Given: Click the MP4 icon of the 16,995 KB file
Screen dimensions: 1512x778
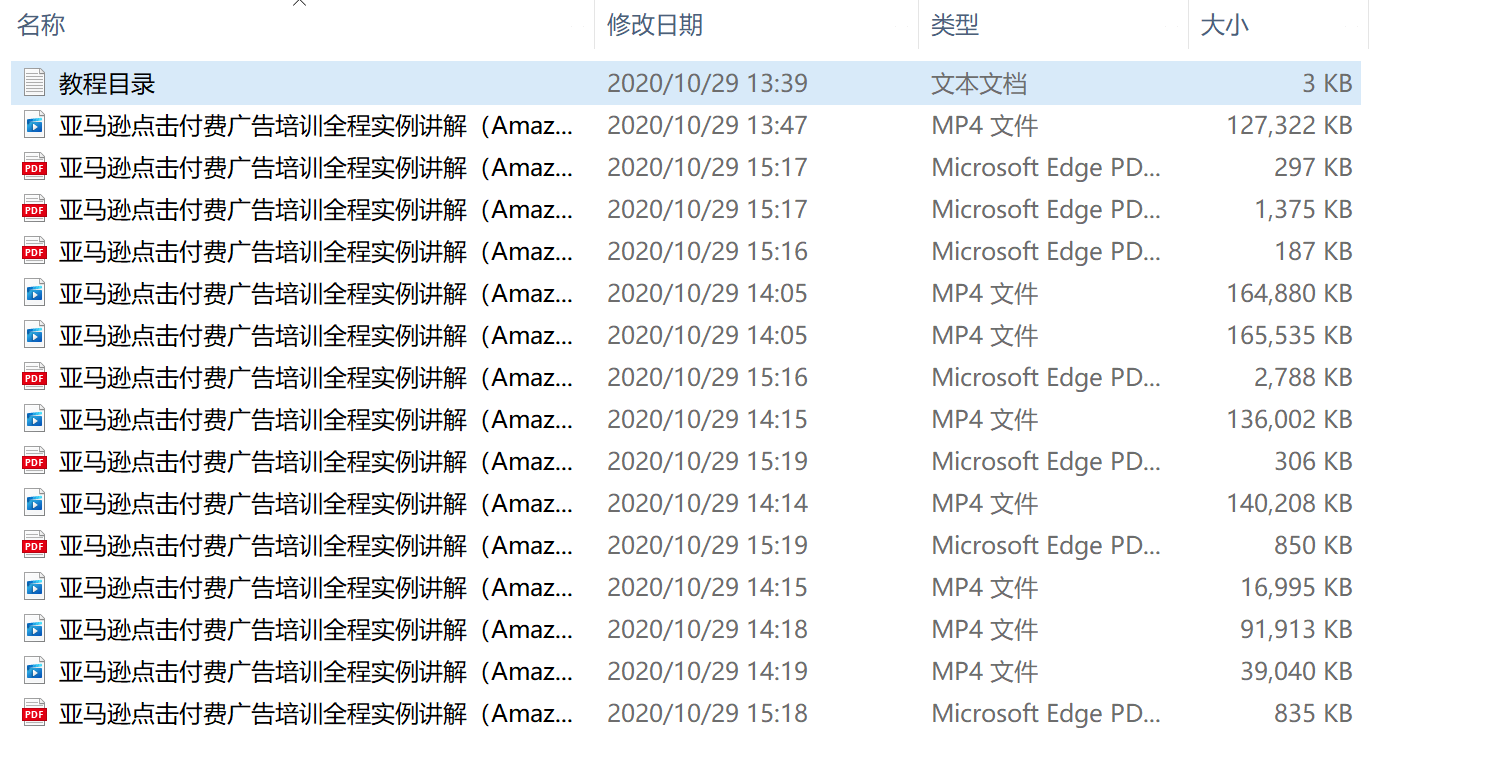Looking at the screenshot, I should click(35, 587).
